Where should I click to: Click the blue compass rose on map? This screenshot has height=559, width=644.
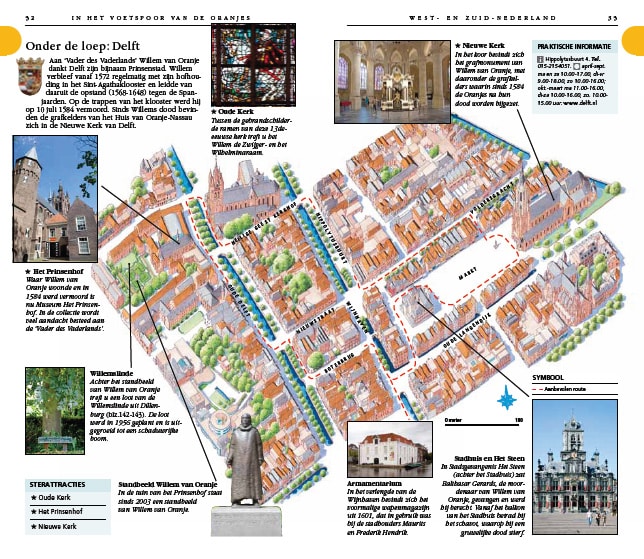click(505, 401)
